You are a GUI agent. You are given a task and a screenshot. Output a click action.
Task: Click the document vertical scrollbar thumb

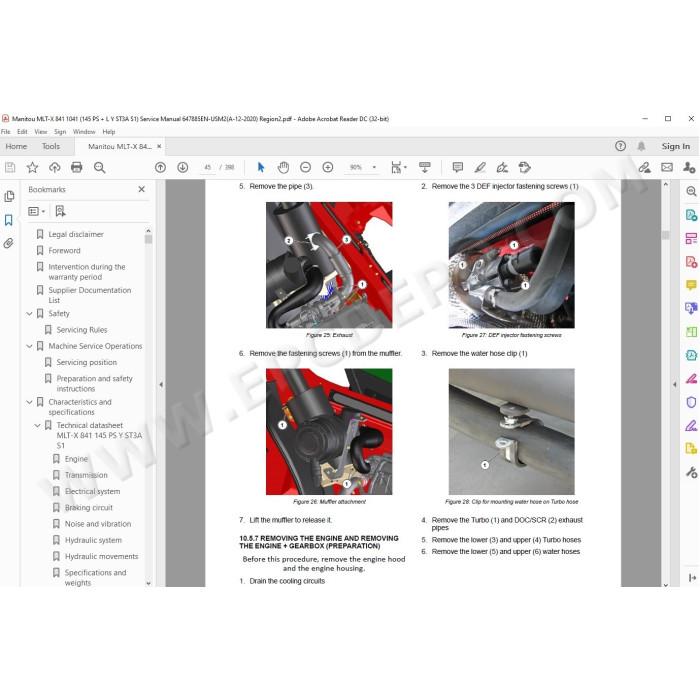tap(666, 235)
